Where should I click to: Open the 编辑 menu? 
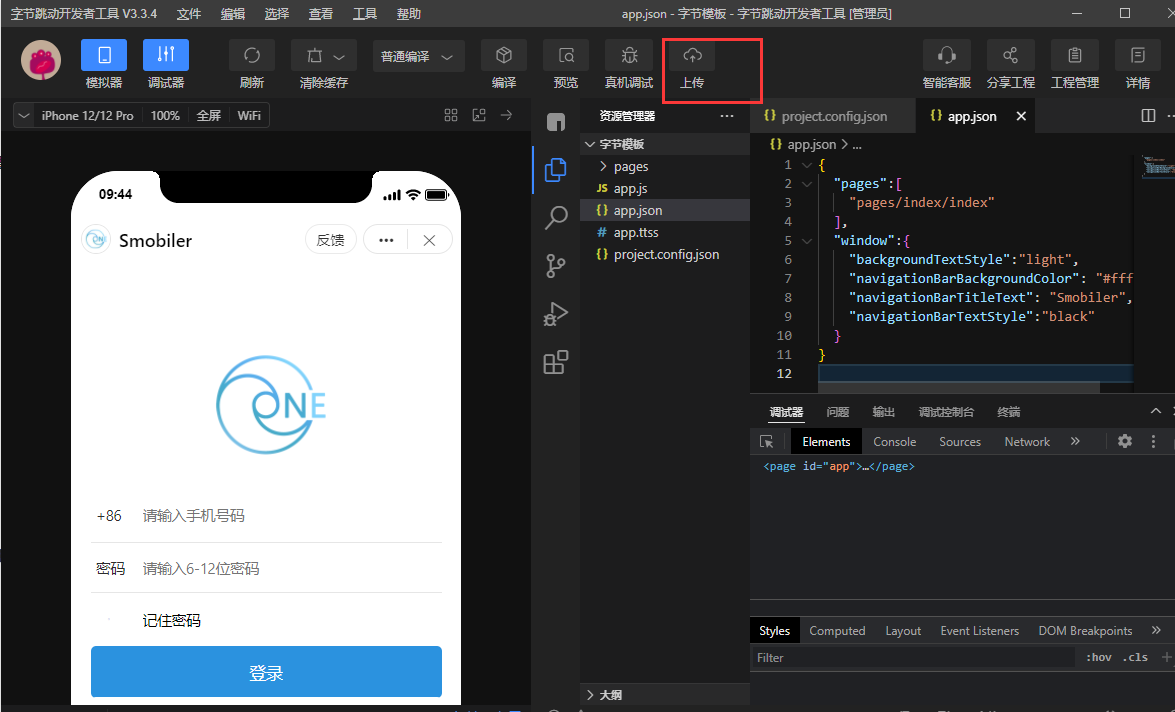pyautogui.click(x=233, y=13)
